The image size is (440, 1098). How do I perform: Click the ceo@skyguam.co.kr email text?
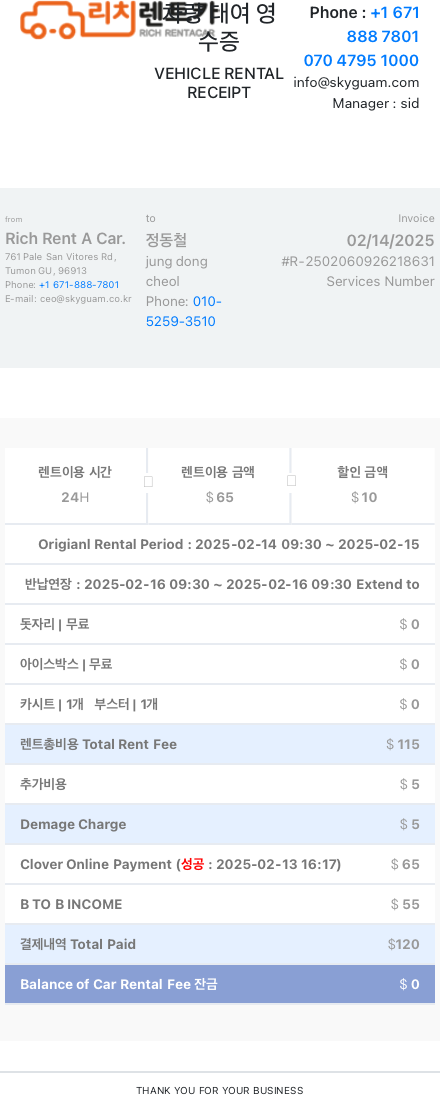85,299
